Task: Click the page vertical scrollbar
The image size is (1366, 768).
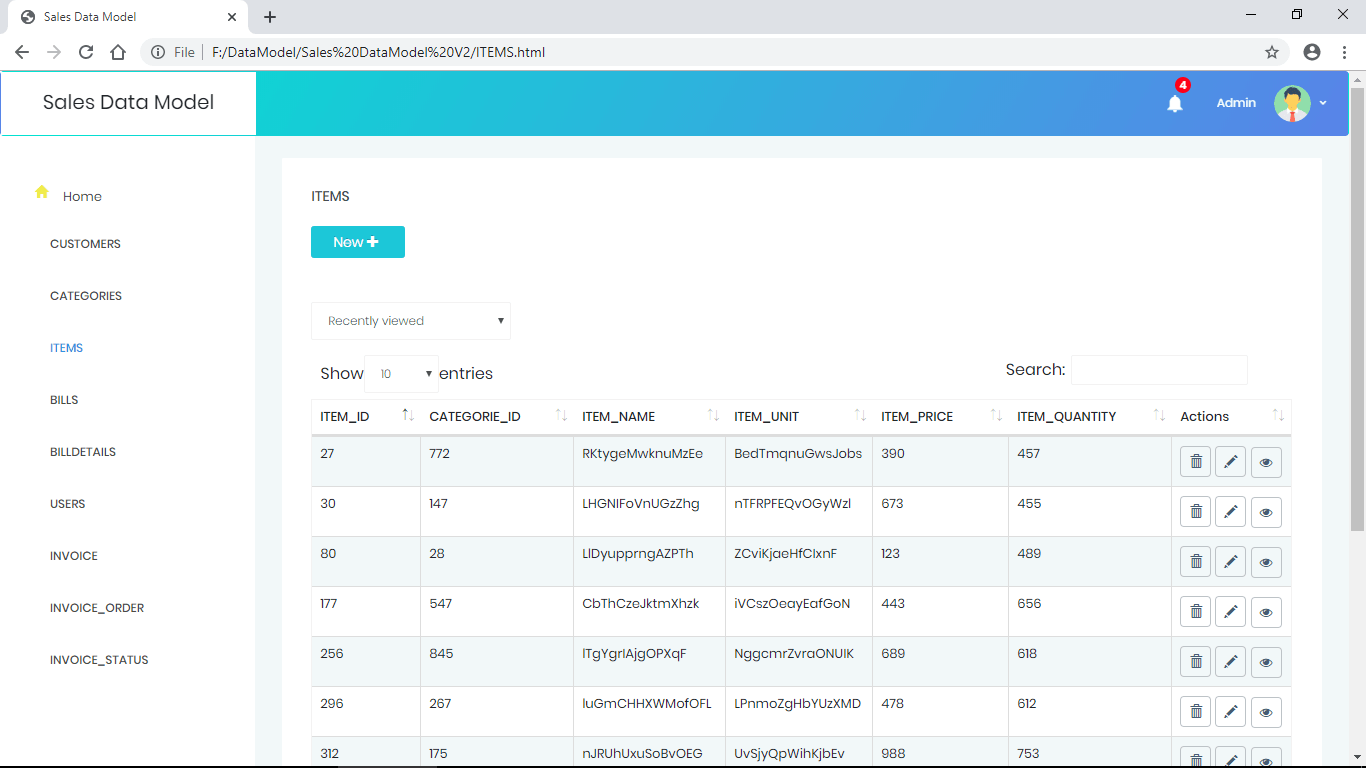Action: click(1357, 310)
